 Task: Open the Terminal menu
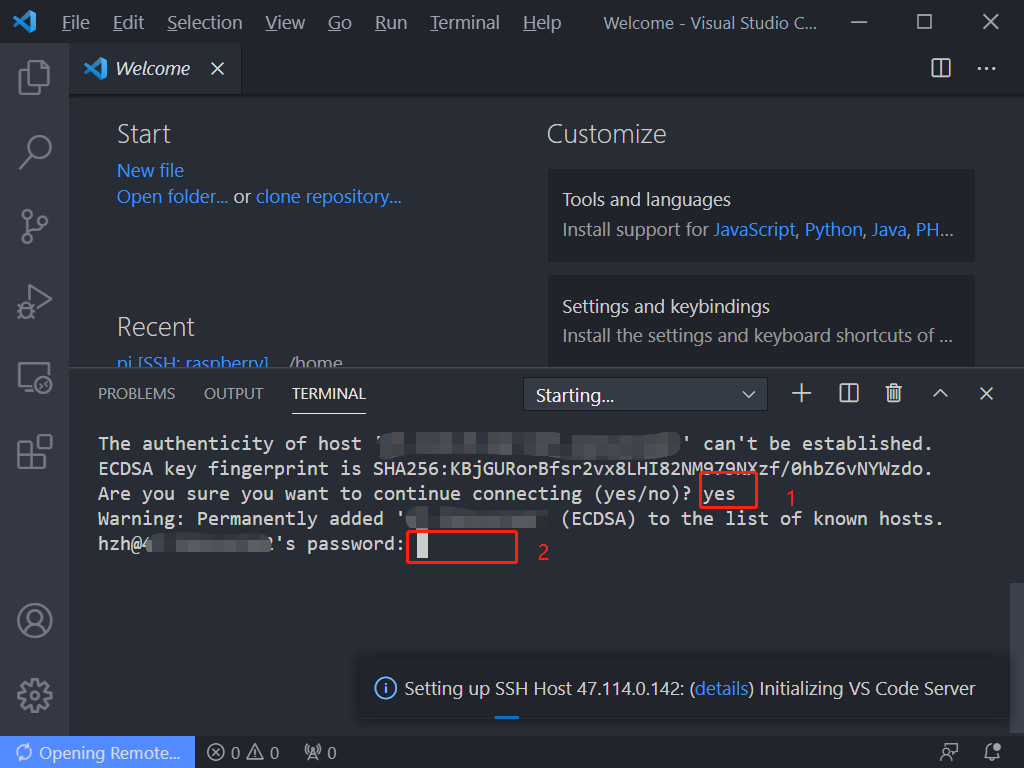point(464,23)
